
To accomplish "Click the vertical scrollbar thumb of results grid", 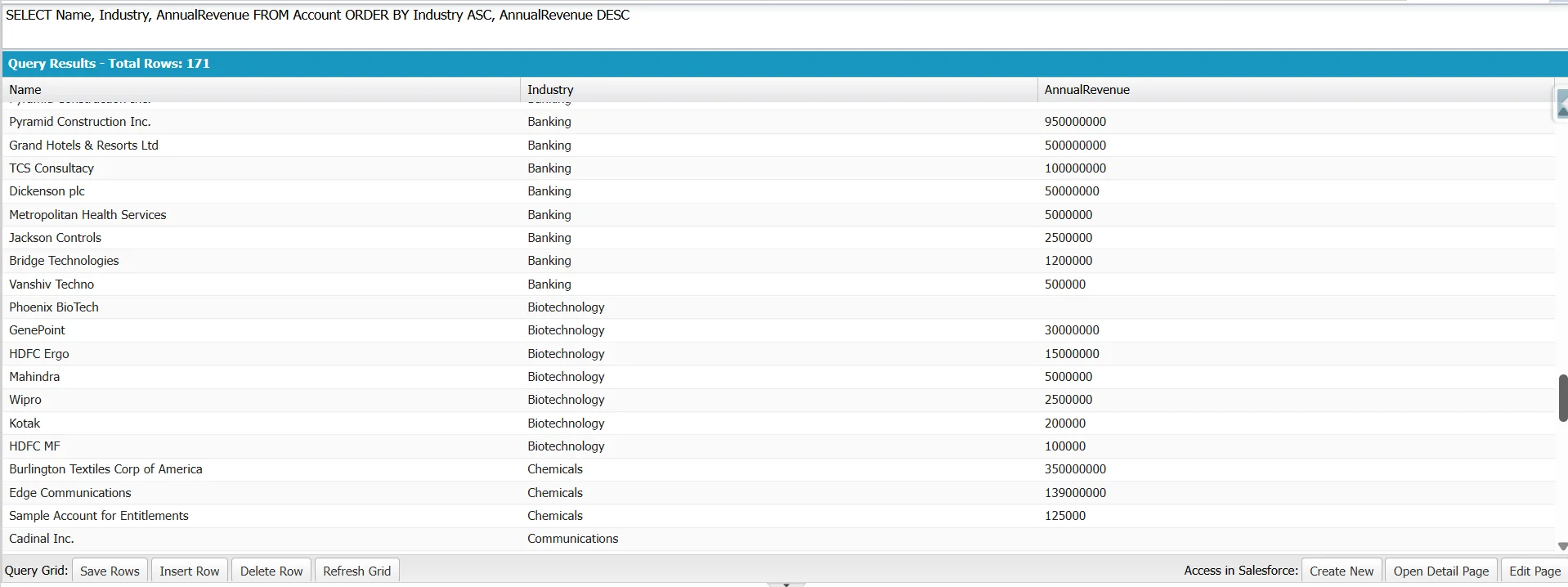I will click(1562, 398).
